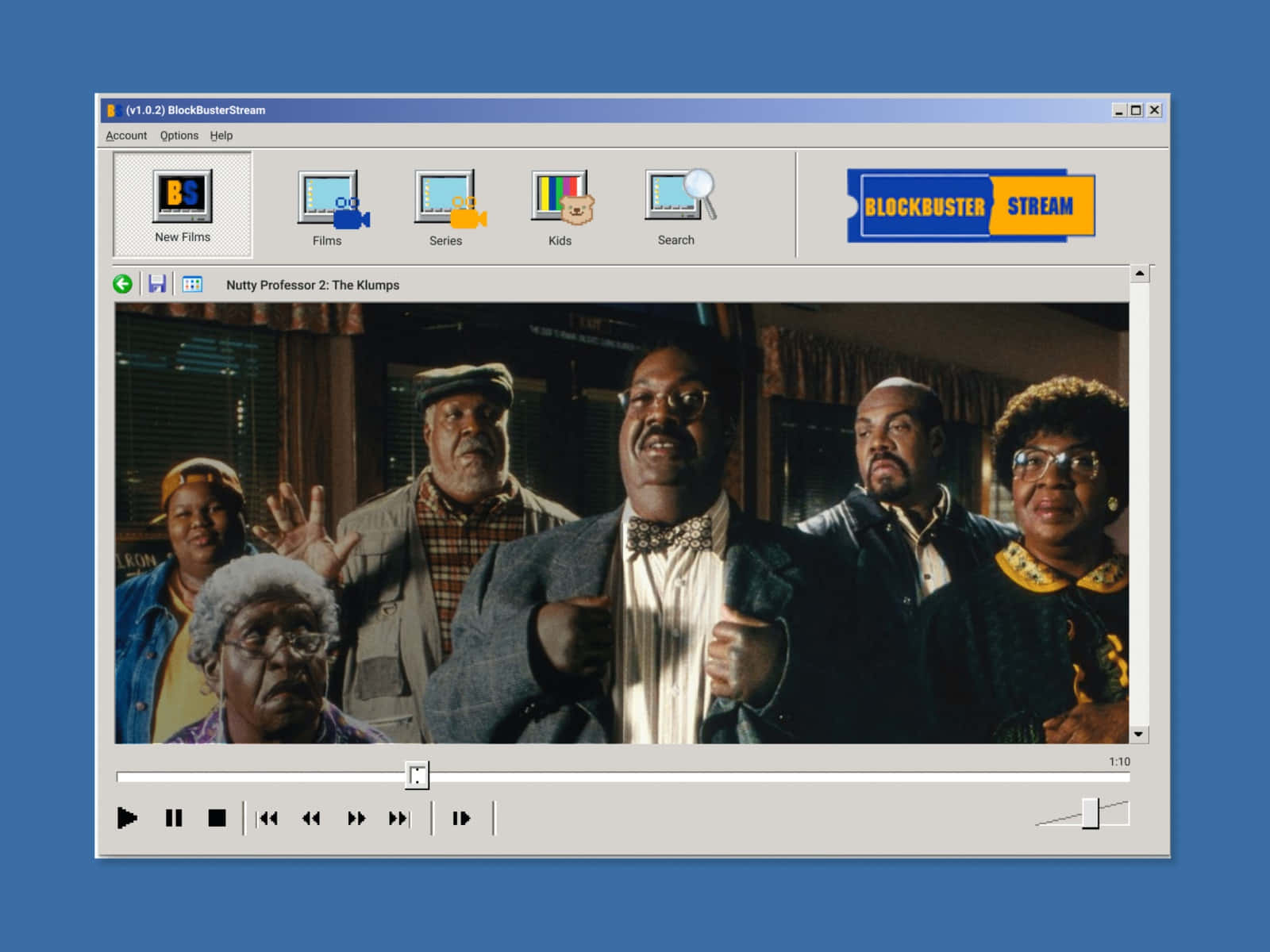1270x952 pixels.
Task: Open the Account menu
Action: point(126,136)
